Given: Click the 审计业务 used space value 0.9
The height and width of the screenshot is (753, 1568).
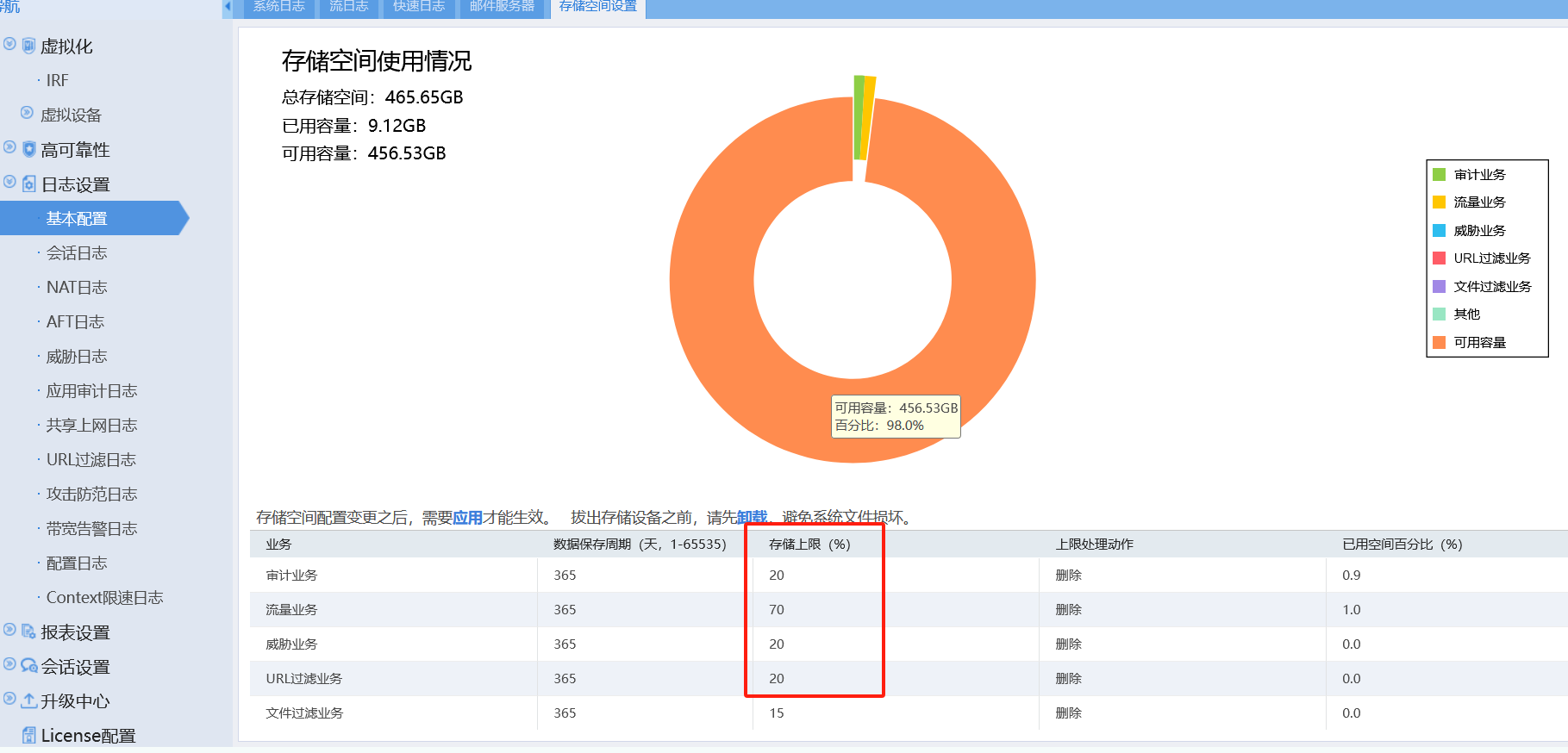Looking at the screenshot, I should click(x=1352, y=575).
